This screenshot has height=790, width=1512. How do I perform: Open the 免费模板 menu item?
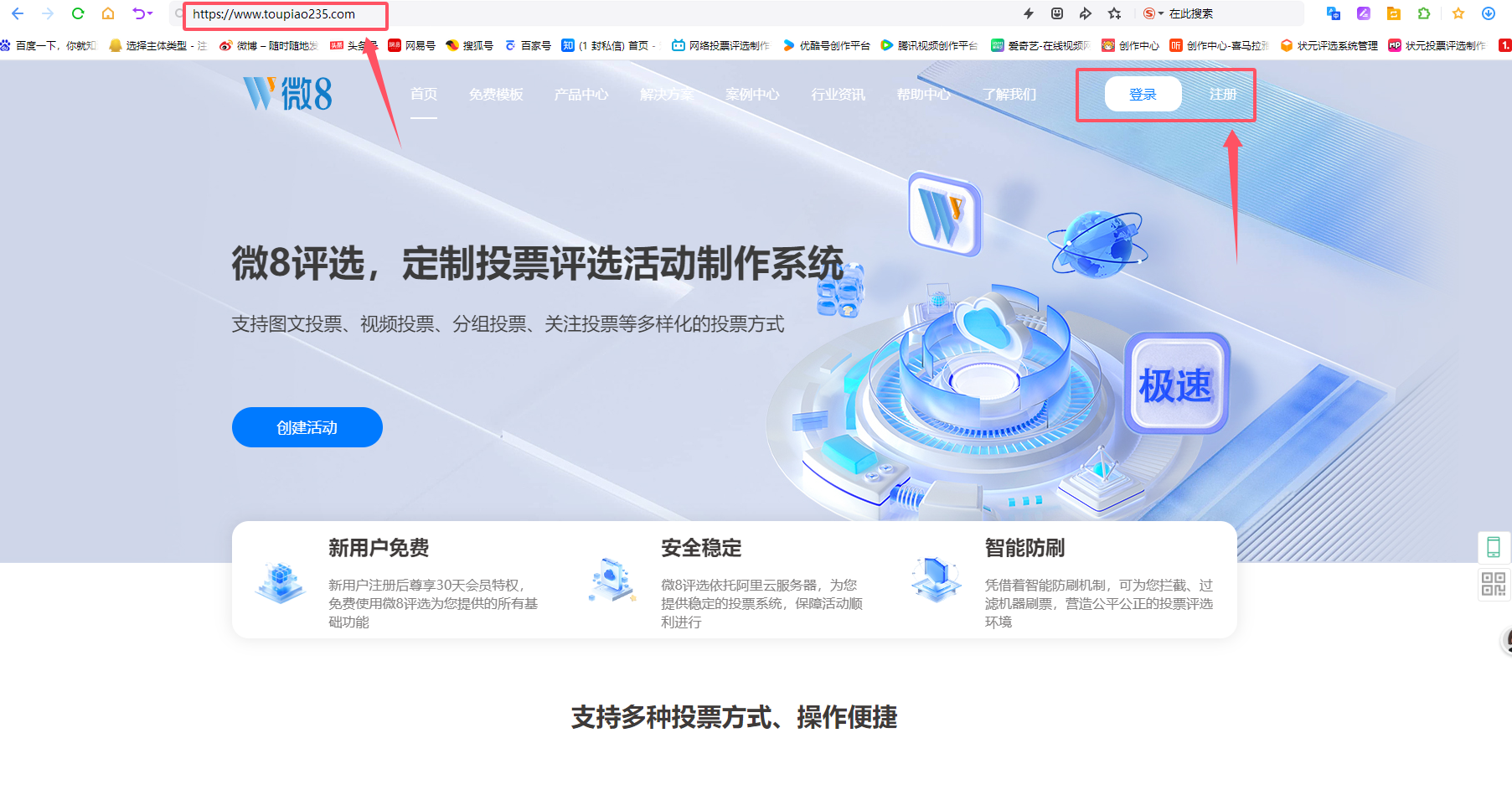496,94
